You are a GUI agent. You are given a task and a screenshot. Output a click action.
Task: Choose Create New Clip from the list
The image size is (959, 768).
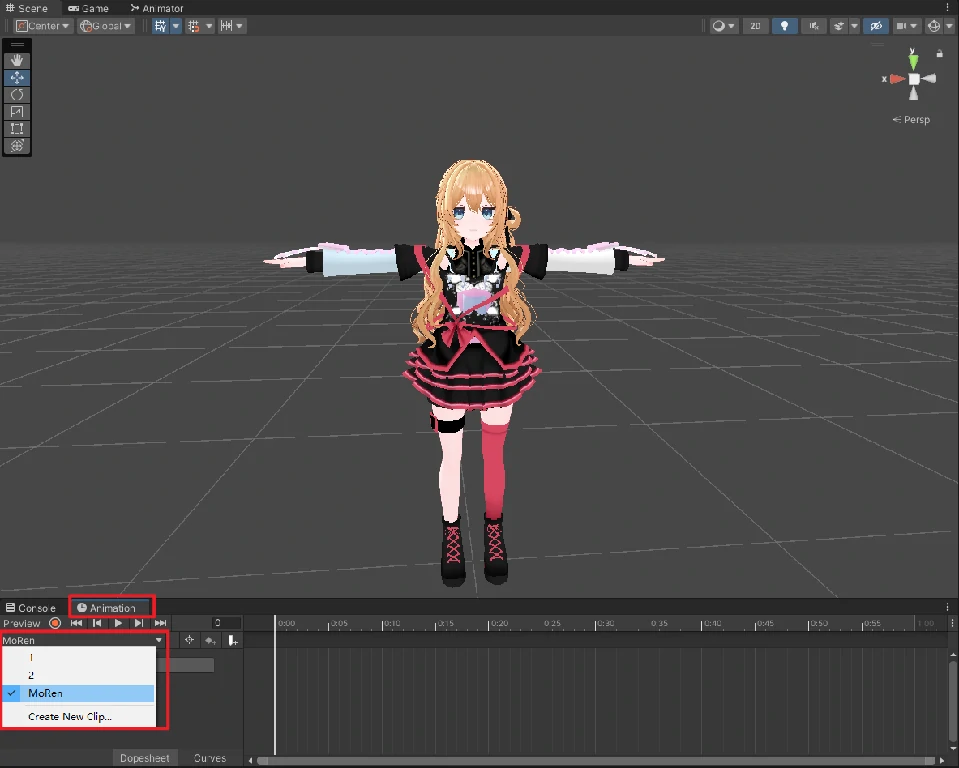(x=70, y=716)
